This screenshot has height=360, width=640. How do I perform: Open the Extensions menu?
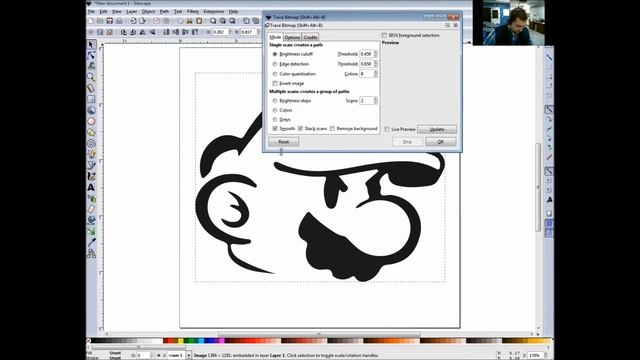(213, 11)
